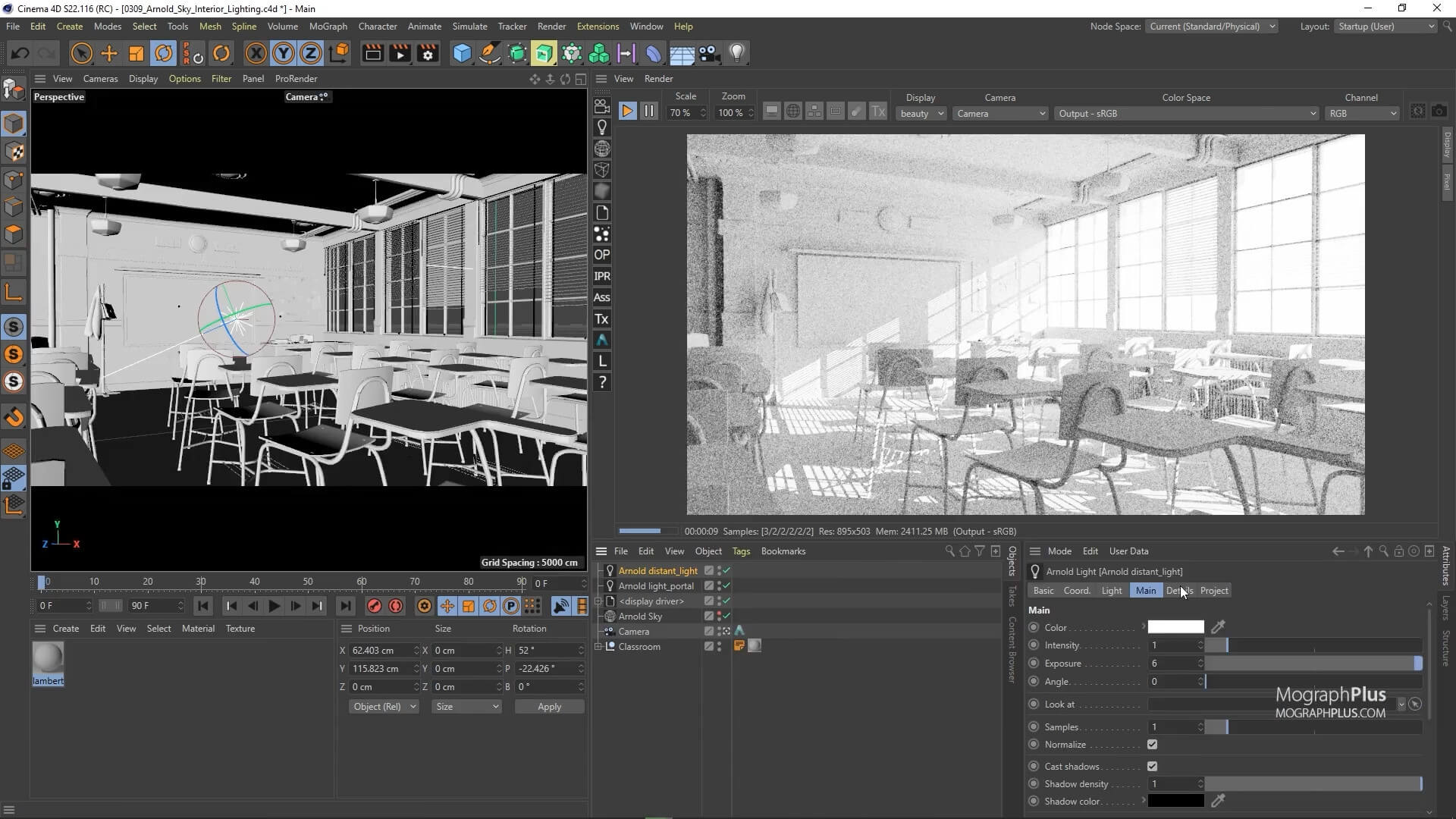
Task: Start the IPR render from the side panel
Action: [601, 276]
